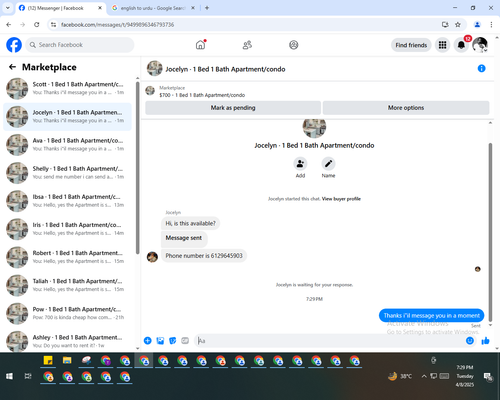Image resolution: width=500 pixels, height=400 pixels.
Task: Attach a photo using the image icon
Action: [x=160, y=341]
